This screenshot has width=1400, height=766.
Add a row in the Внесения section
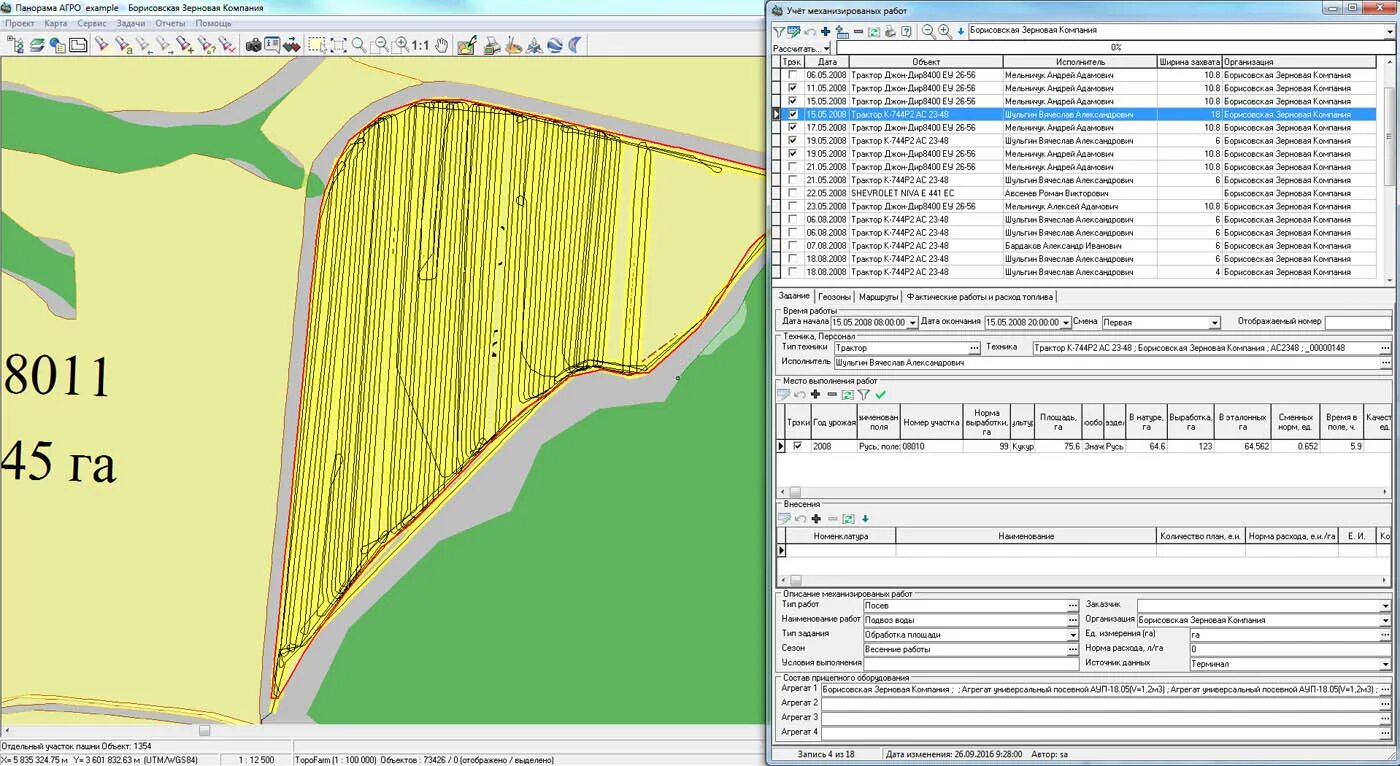point(815,518)
